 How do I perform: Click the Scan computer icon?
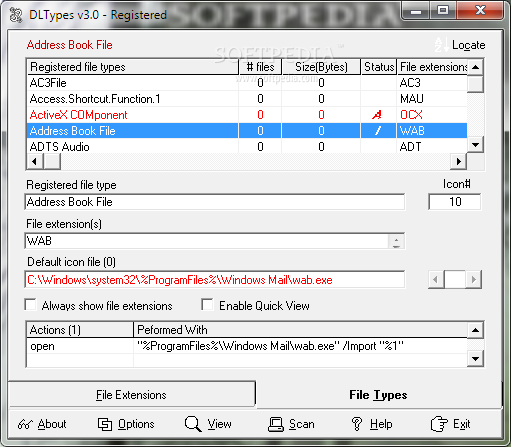276,425
